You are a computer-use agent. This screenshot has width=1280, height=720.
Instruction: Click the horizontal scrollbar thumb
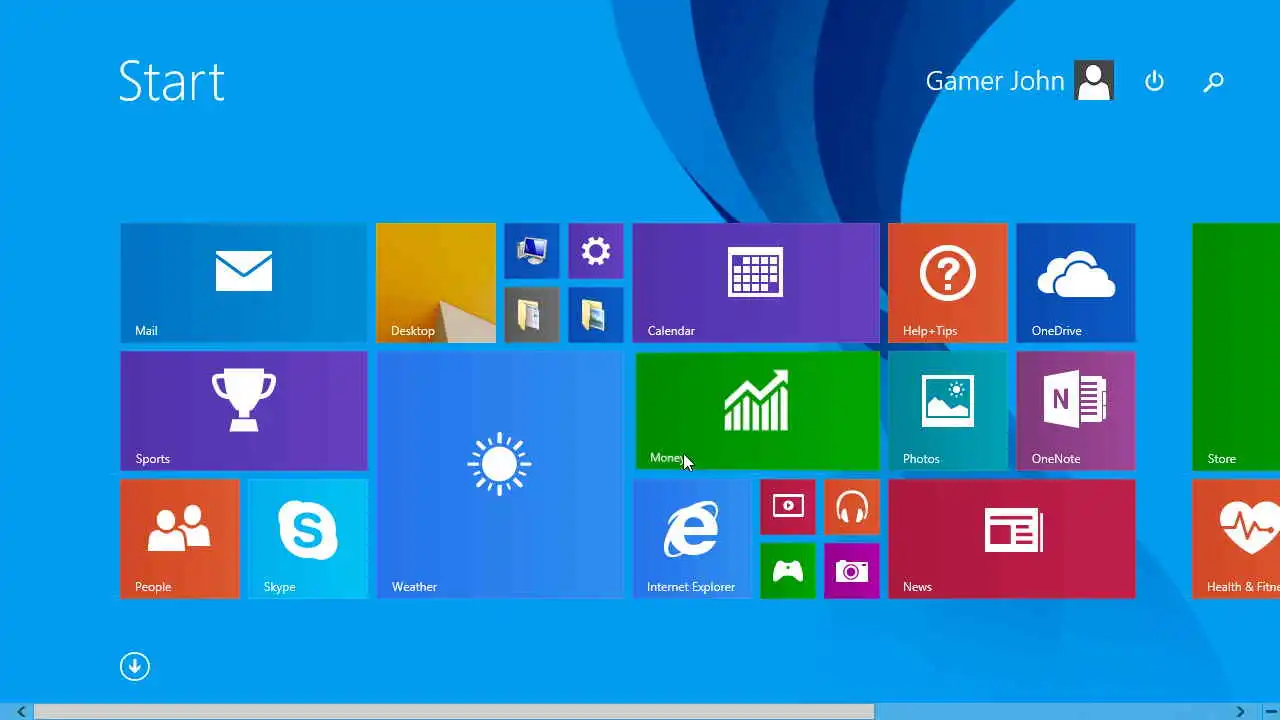tap(454, 712)
